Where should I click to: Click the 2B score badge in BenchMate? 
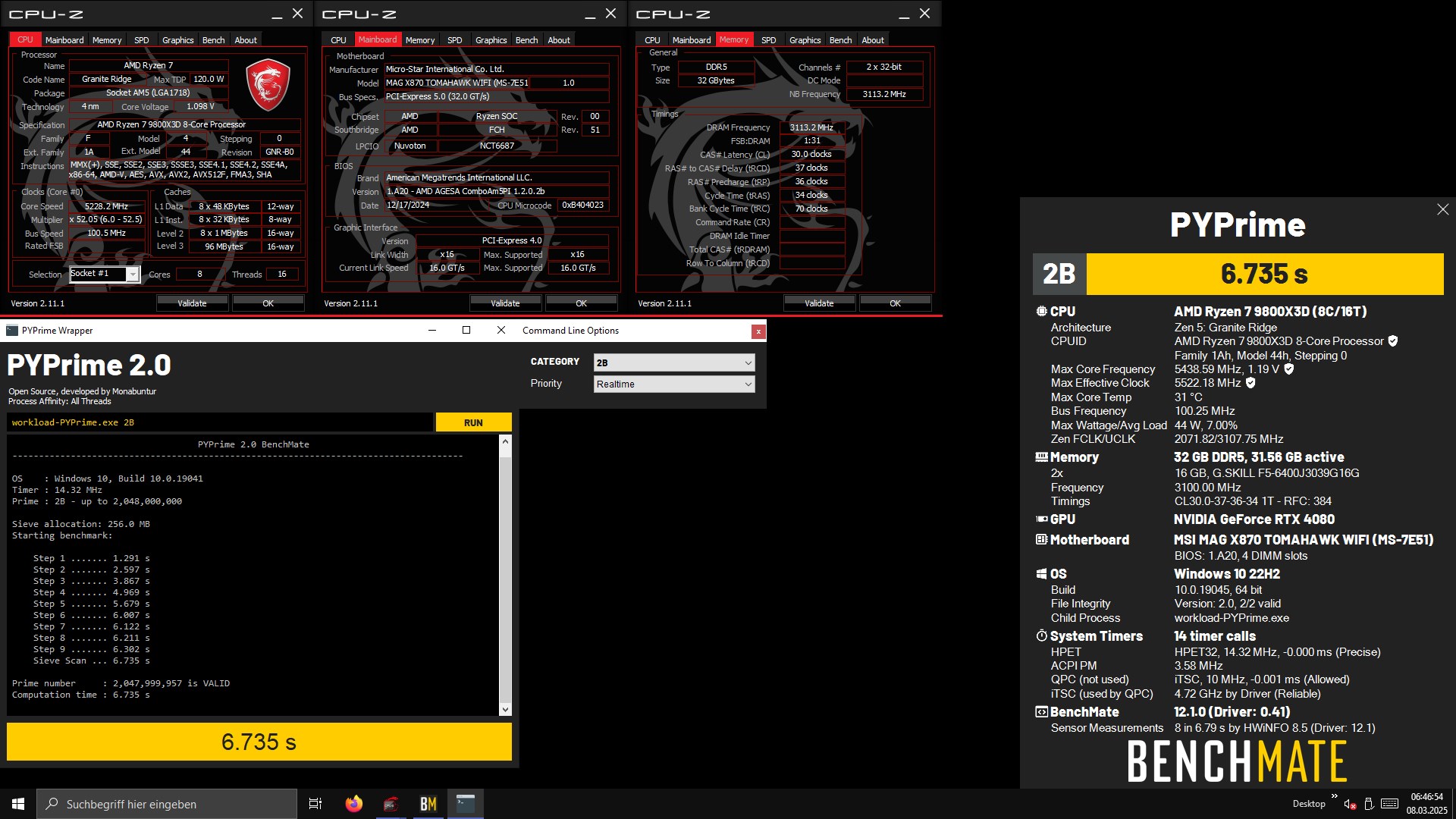(1059, 274)
